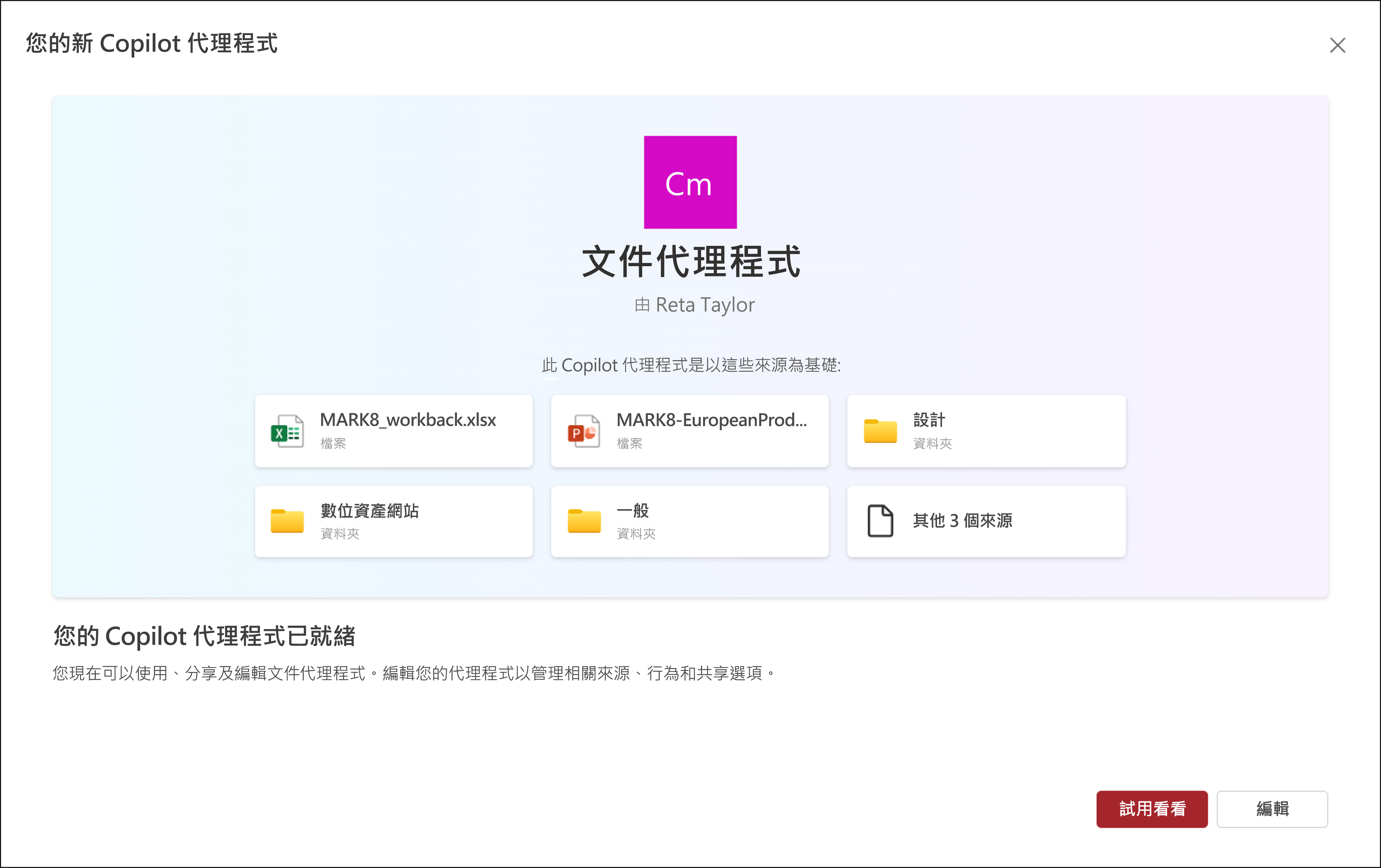Click the heading 您的 Copilot 代理程式已就緒

click(204, 636)
